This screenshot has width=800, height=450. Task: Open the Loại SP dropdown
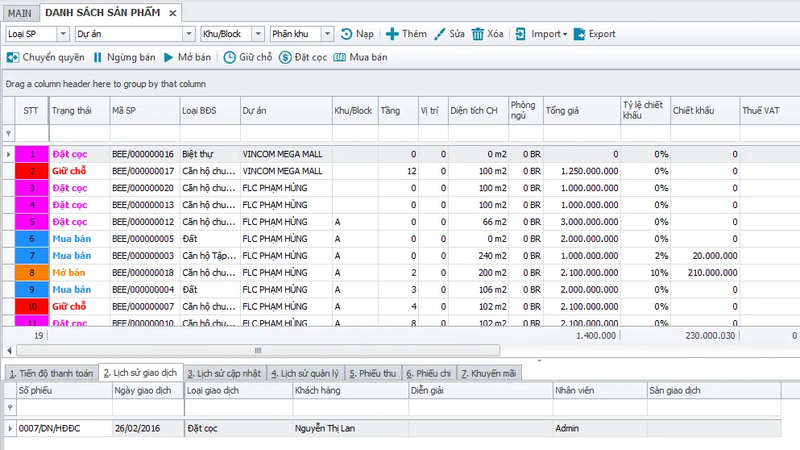tap(64, 34)
